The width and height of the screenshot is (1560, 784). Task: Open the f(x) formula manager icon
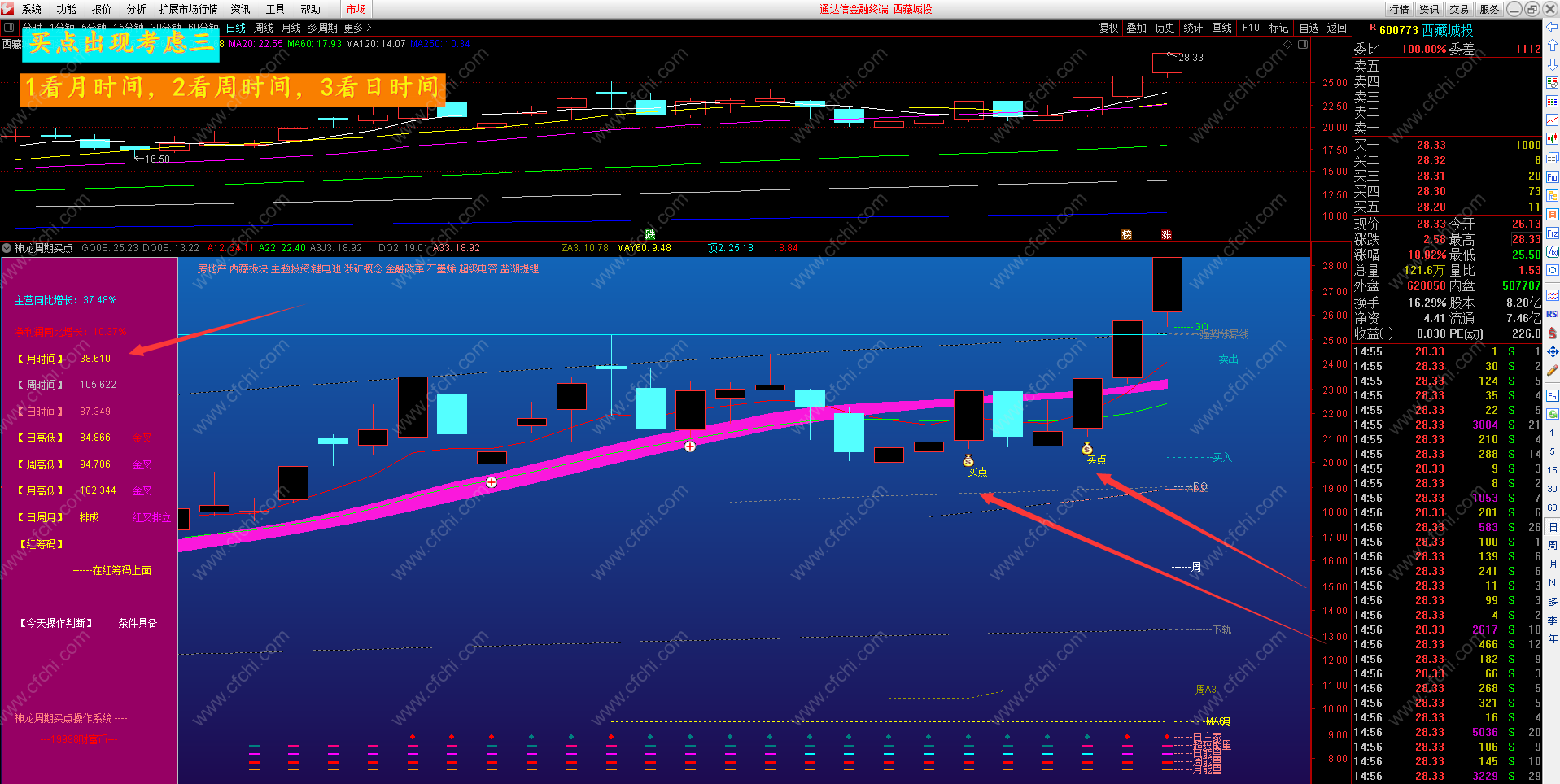tap(1552, 251)
